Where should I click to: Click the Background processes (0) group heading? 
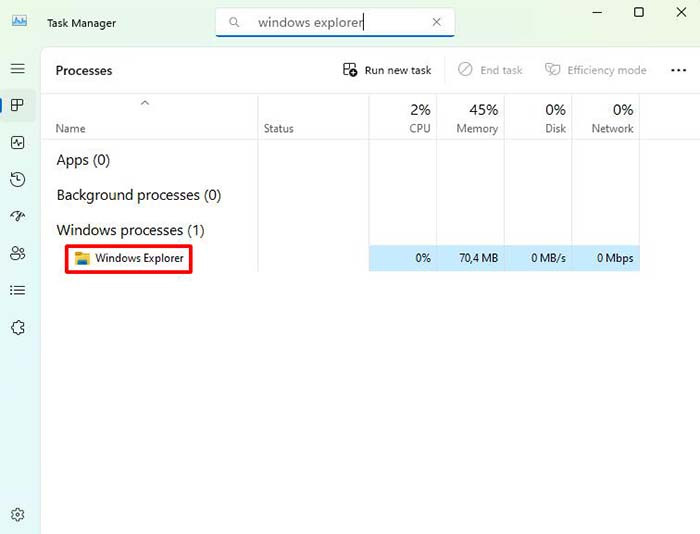click(139, 195)
